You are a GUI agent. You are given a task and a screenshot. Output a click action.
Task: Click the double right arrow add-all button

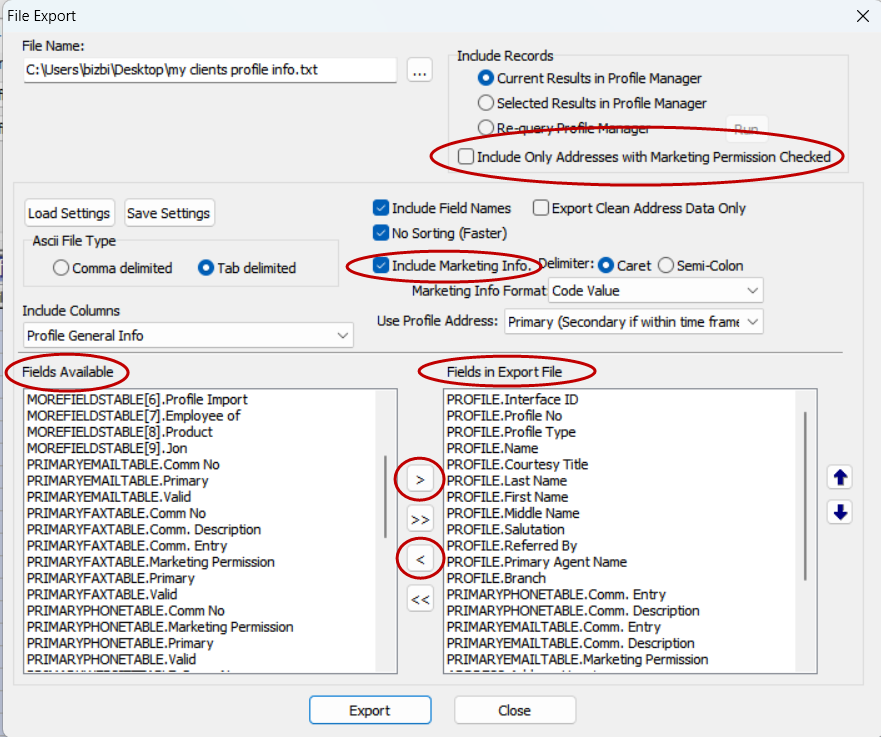tap(420, 519)
